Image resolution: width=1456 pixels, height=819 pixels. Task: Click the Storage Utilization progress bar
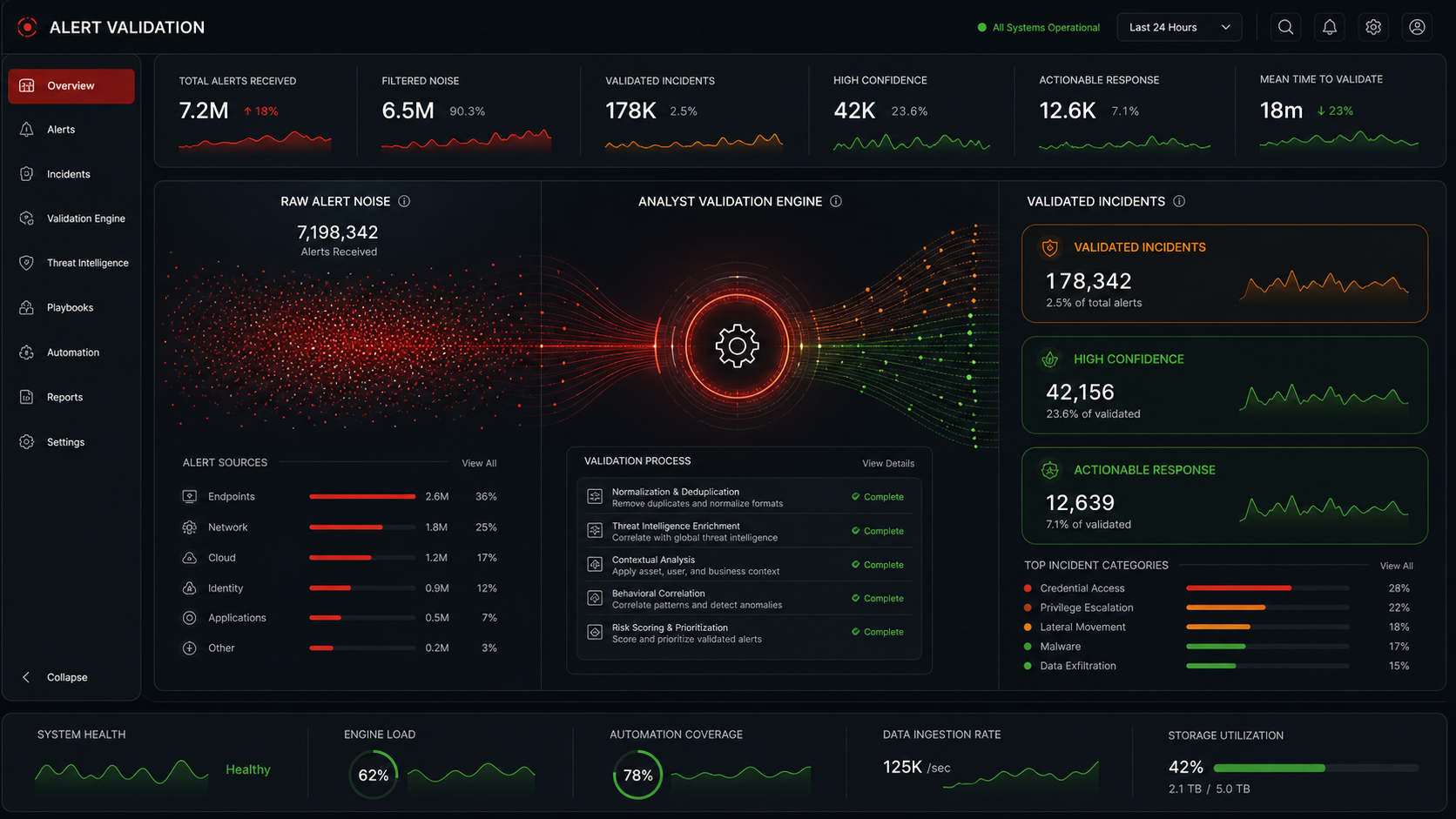coord(1316,768)
